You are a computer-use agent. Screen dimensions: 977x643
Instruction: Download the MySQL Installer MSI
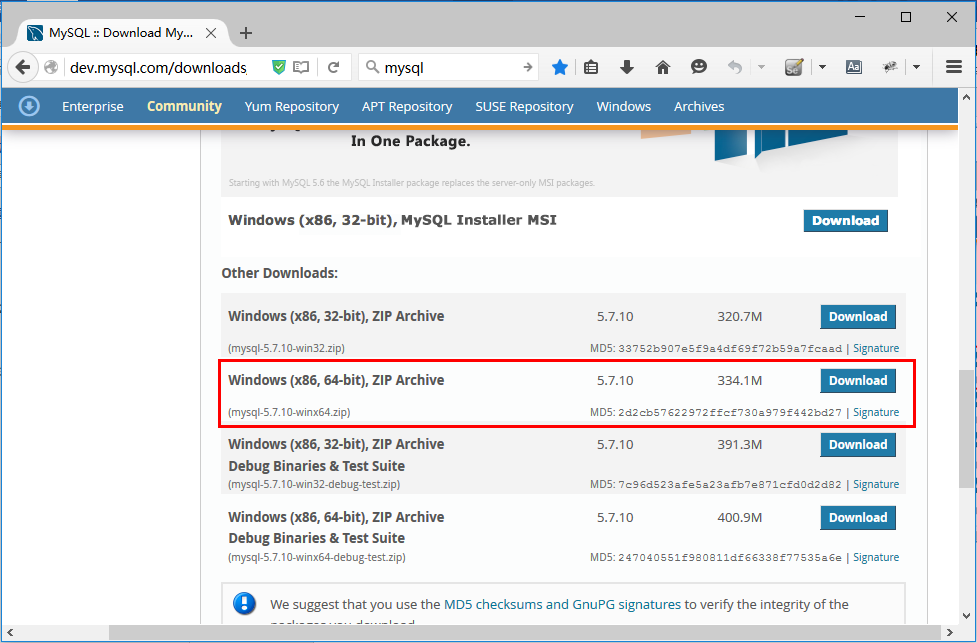[x=846, y=221]
